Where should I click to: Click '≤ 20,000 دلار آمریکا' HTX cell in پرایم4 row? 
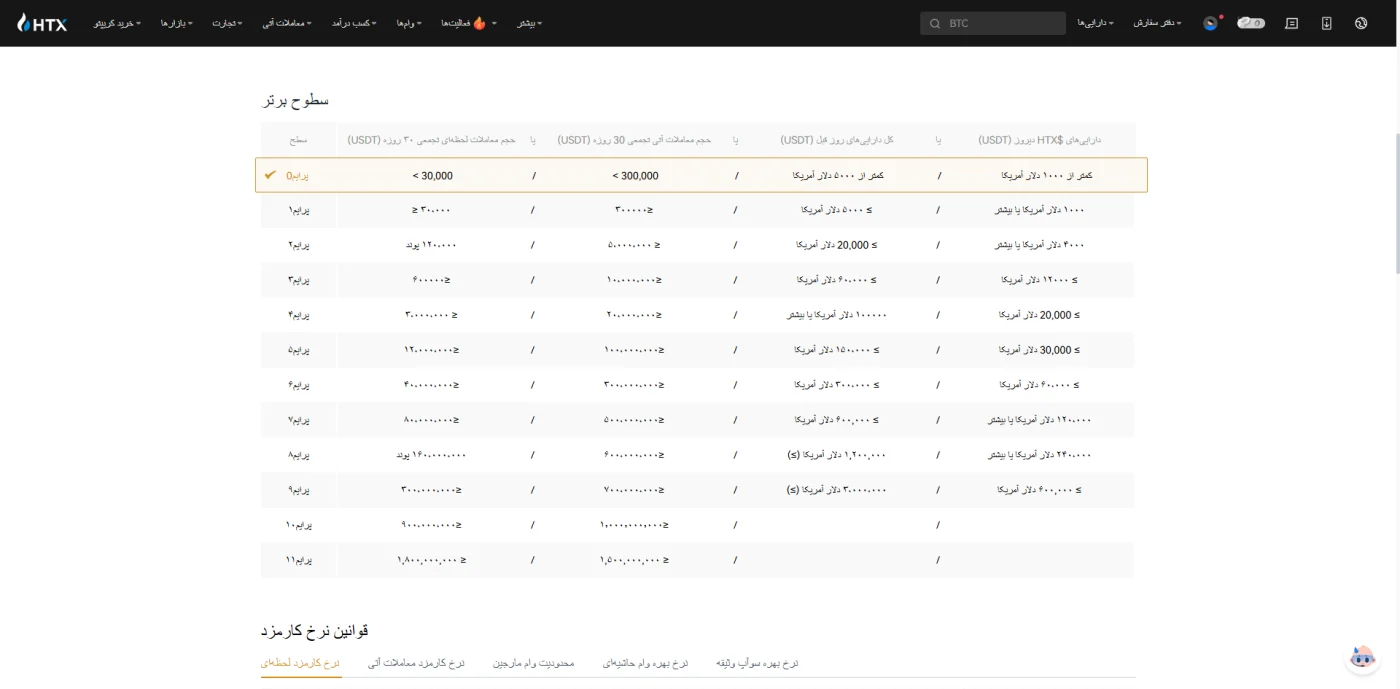pos(1039,315)
